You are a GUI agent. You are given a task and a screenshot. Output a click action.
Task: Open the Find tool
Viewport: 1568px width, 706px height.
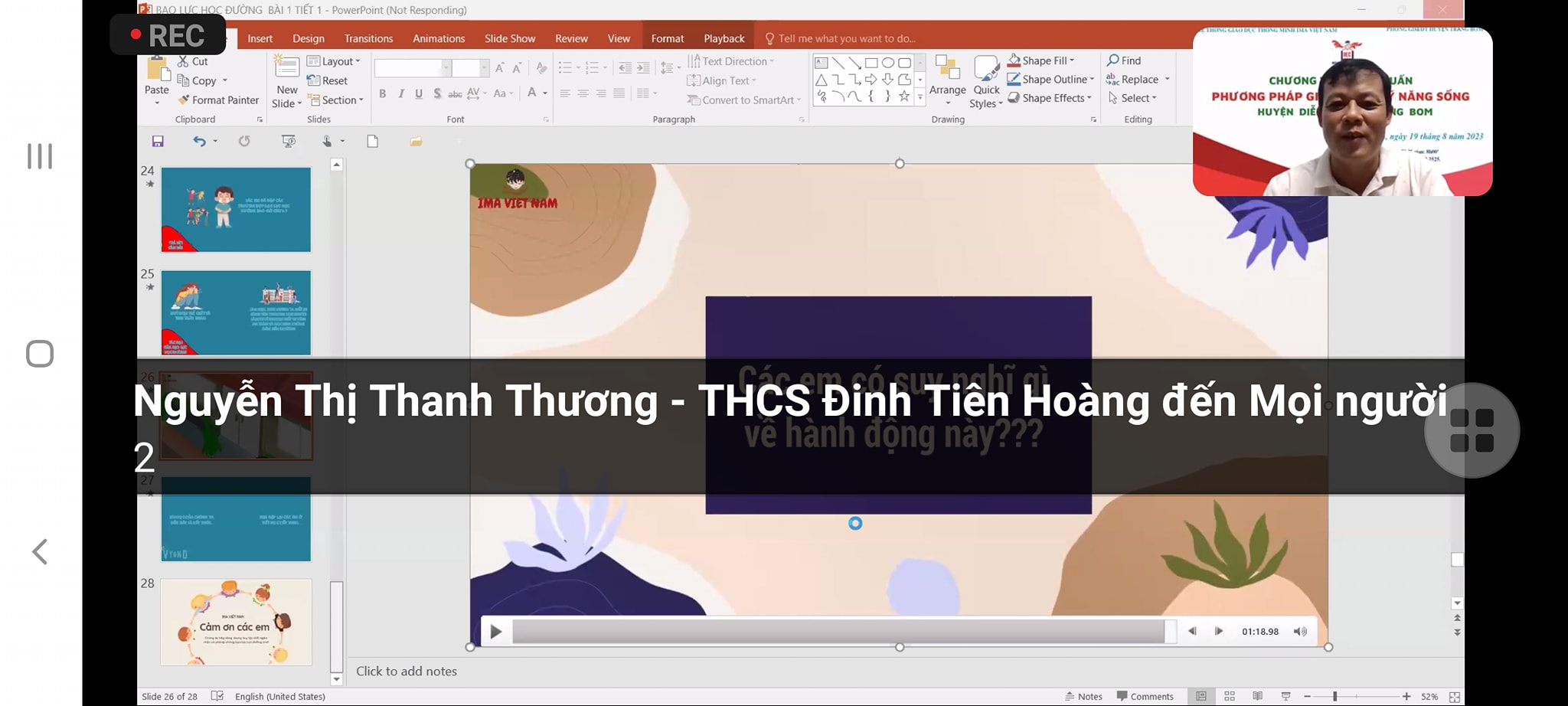point(1124,60)
